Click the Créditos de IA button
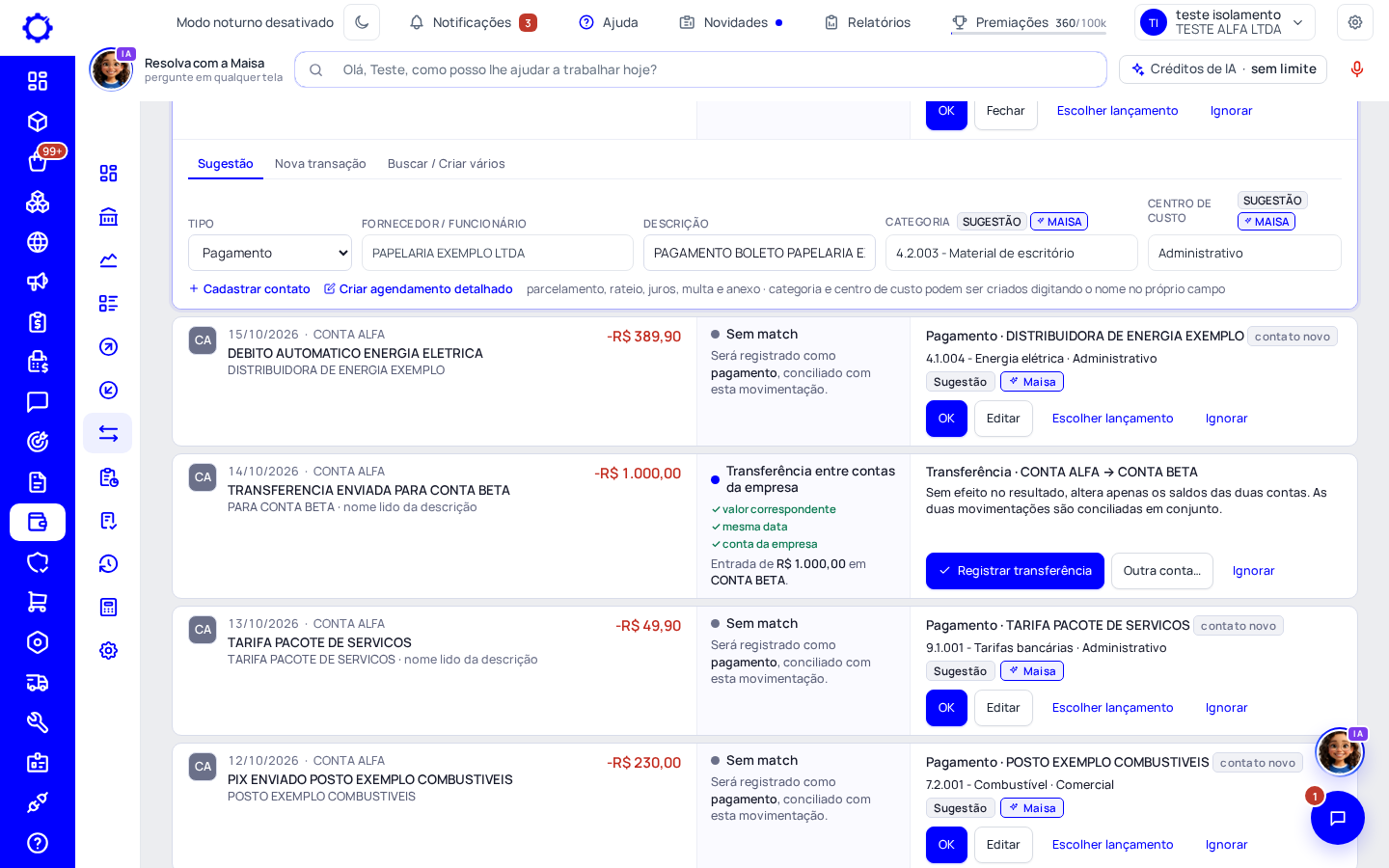The image size is (1389, 868). pyautogui.click(x=1223, y=69)
